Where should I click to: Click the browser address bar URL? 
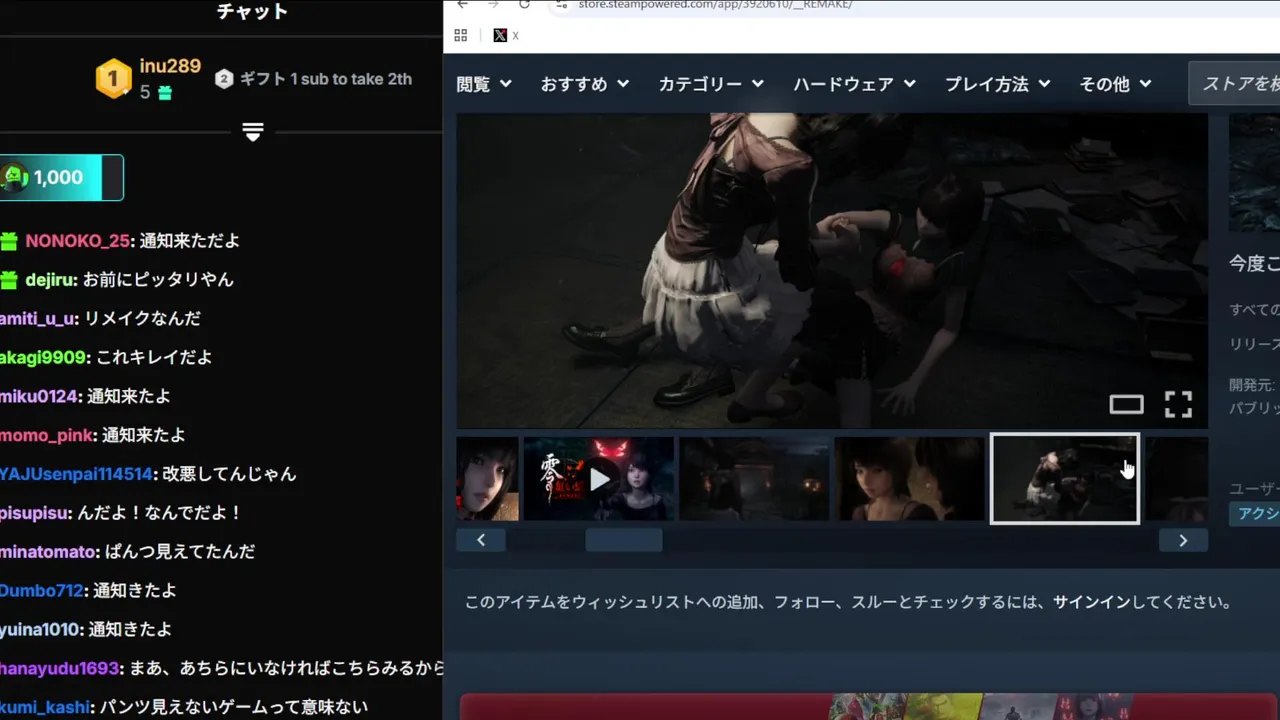point(715,4)
